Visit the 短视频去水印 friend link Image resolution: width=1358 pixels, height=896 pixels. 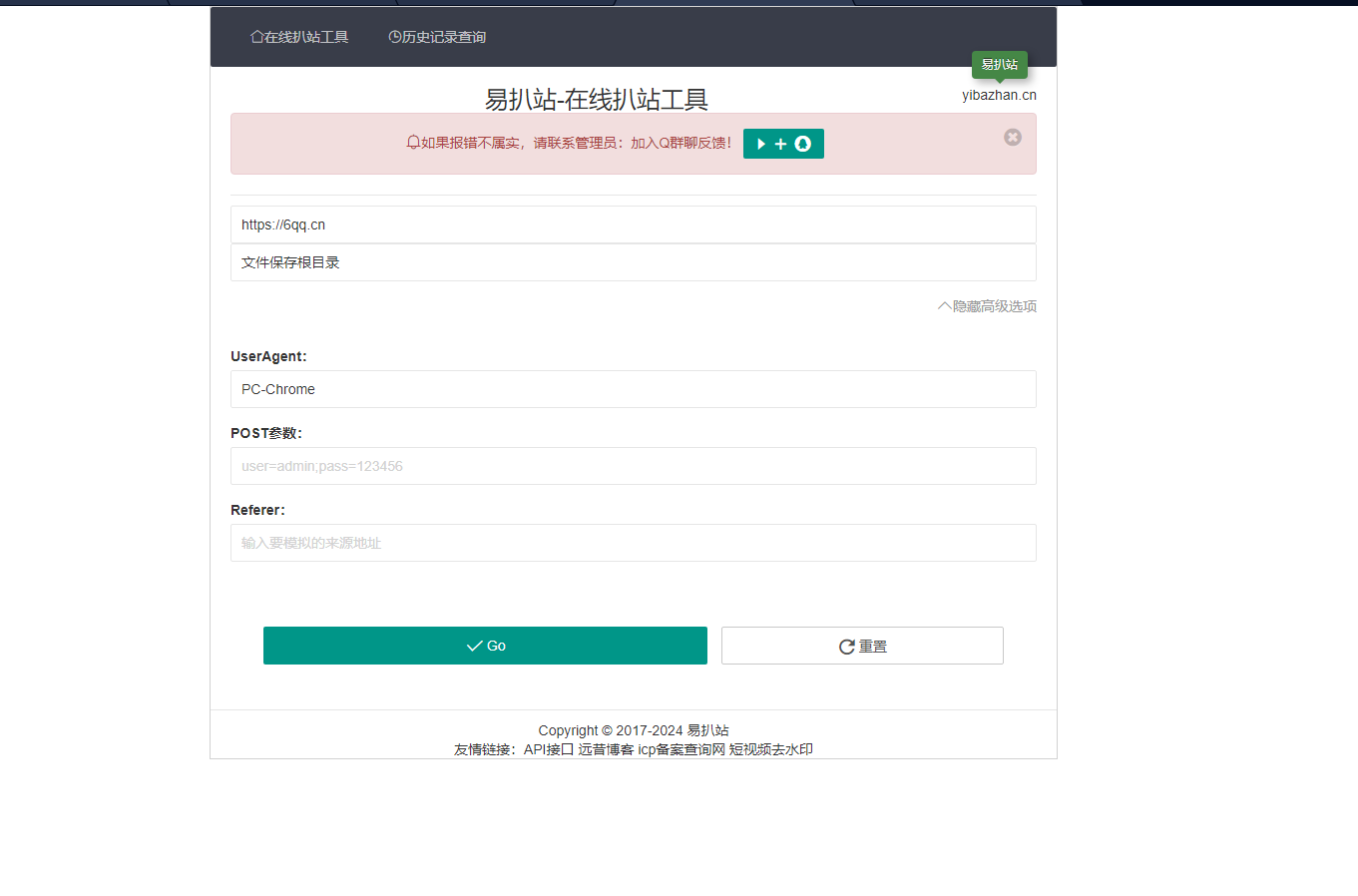(x=771, y=749)
